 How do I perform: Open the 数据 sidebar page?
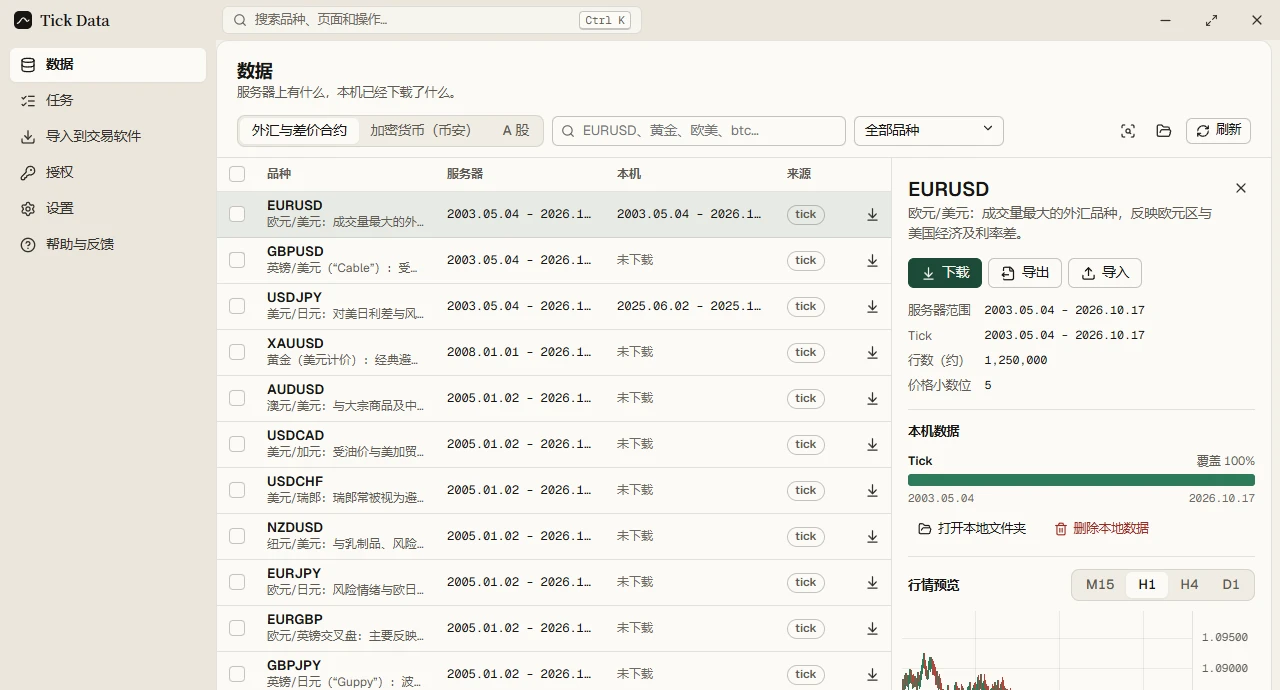pos(108,64)
